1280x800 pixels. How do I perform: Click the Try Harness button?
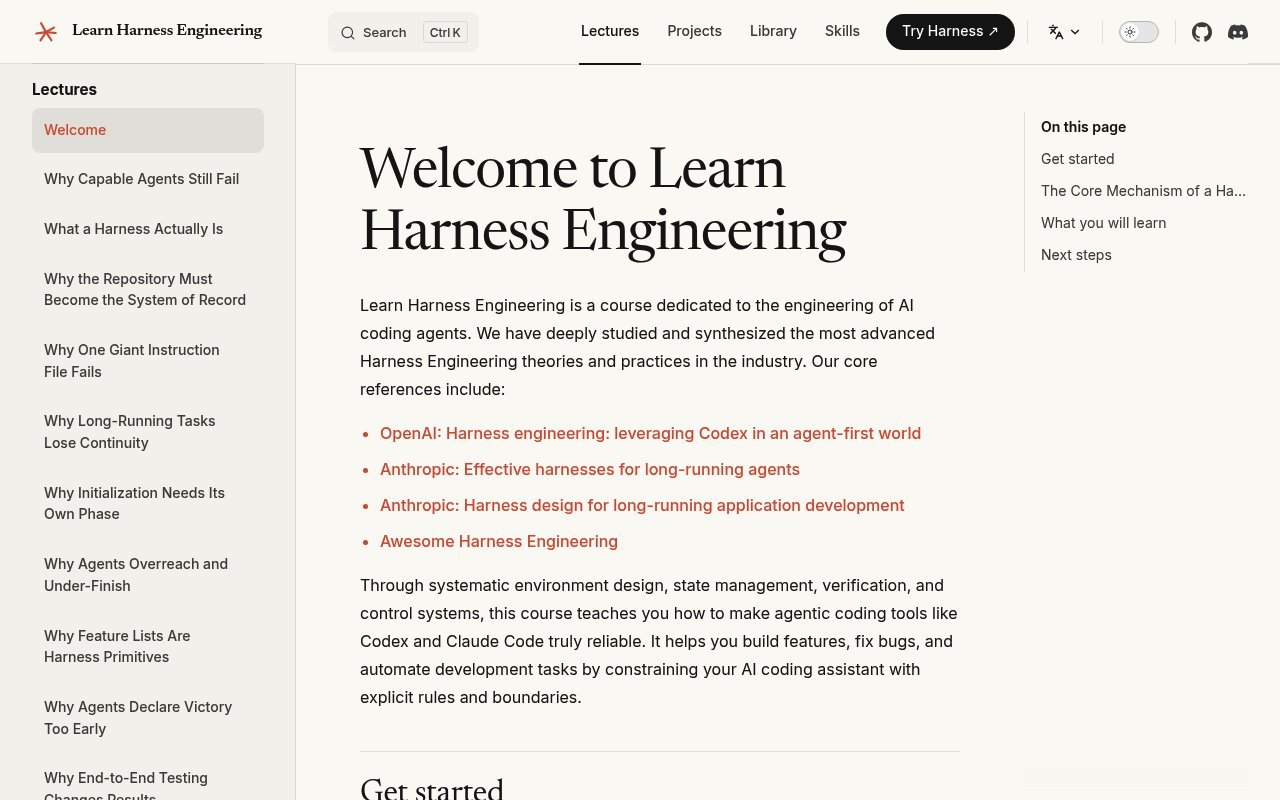tap(950, 32)
